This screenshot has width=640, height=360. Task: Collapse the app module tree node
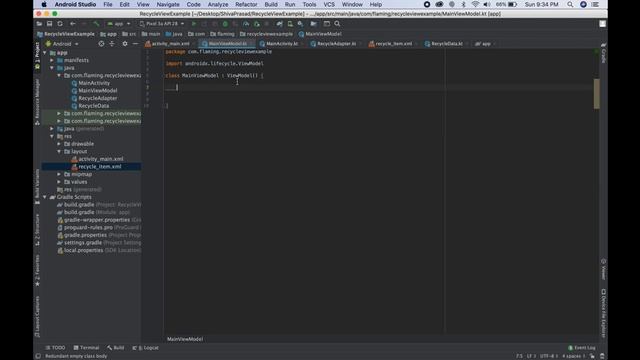(44, 53)
